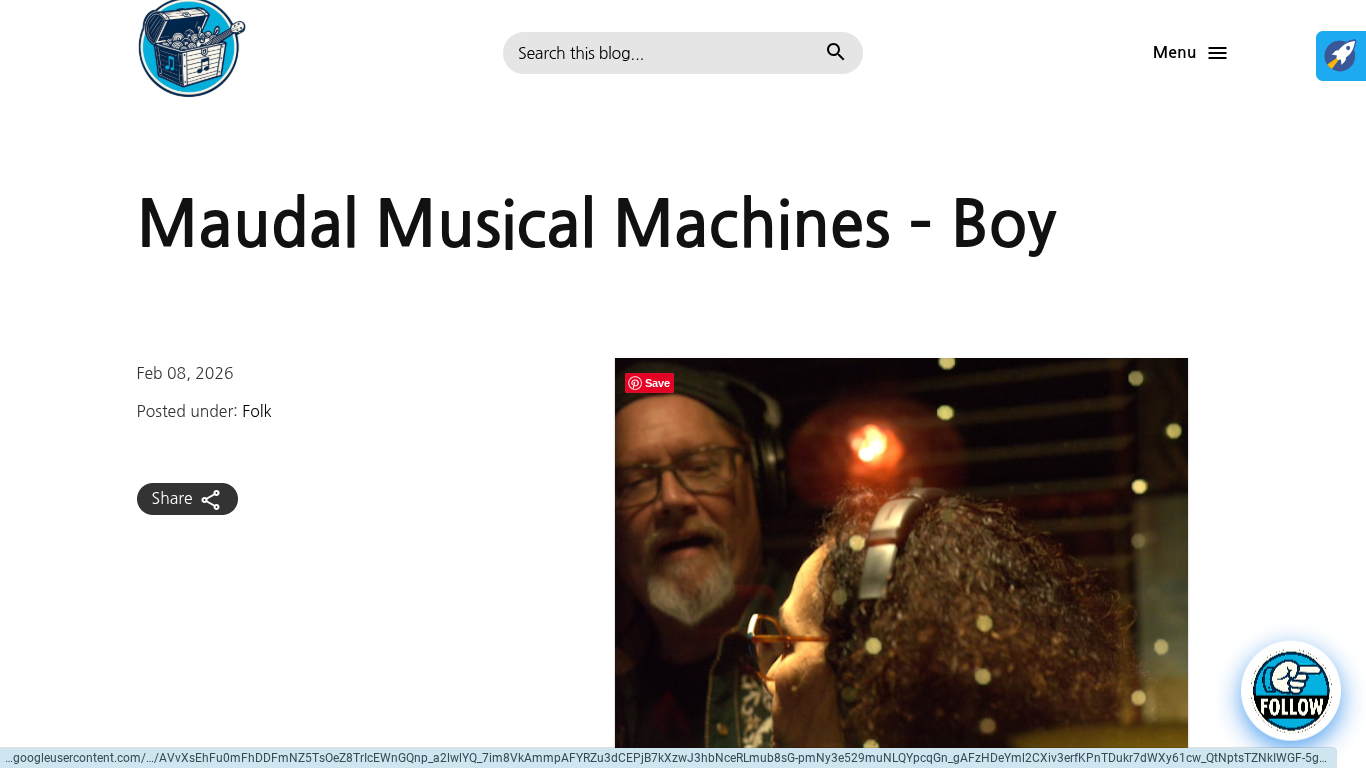Click the post date Feb 08, 2026
This screenshot has height=768, width=1366.
(185, 373)
